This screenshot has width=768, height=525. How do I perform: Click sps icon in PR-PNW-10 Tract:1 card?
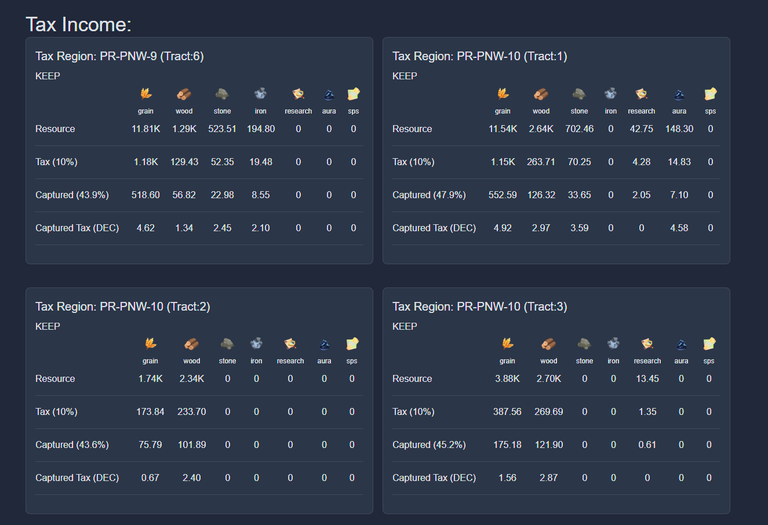tap(710, 94)
